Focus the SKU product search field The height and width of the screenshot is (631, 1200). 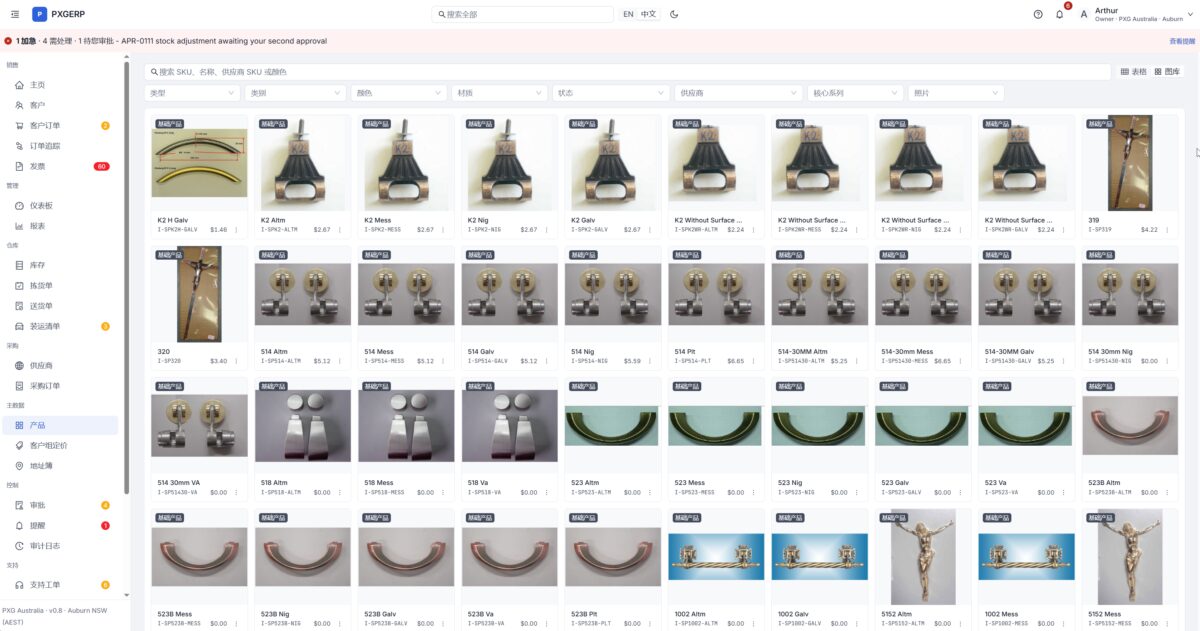tap(628, 72)
